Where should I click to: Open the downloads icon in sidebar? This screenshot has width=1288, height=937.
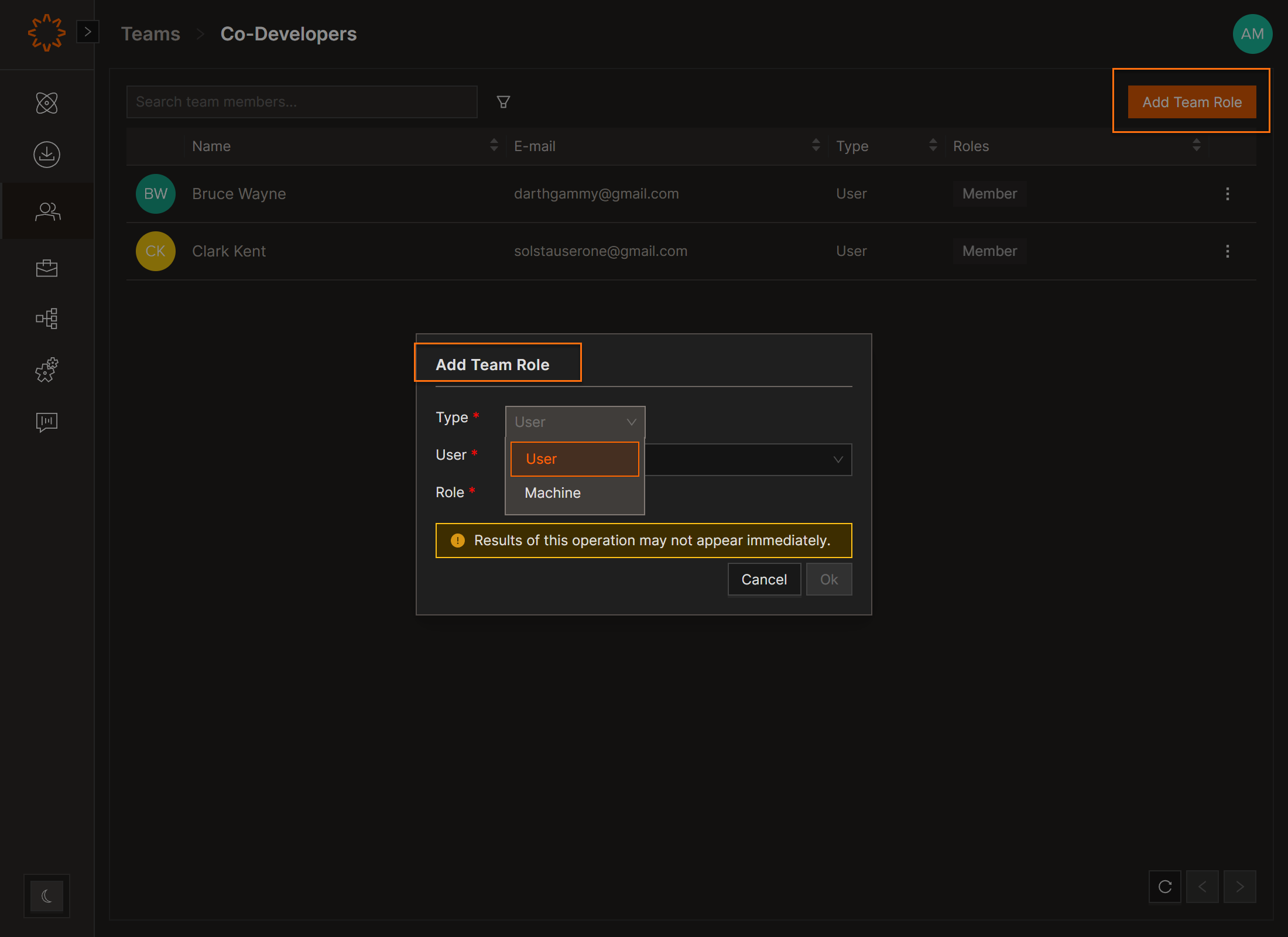tap(47, 155)
